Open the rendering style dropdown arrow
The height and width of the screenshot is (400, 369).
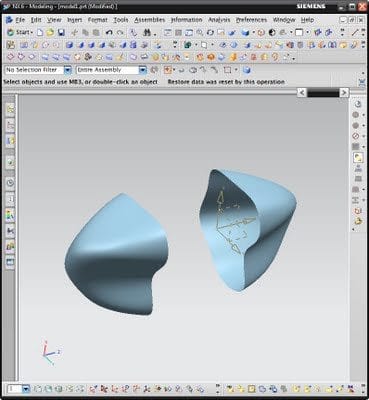pyautogui.click(x=253, y=32)
